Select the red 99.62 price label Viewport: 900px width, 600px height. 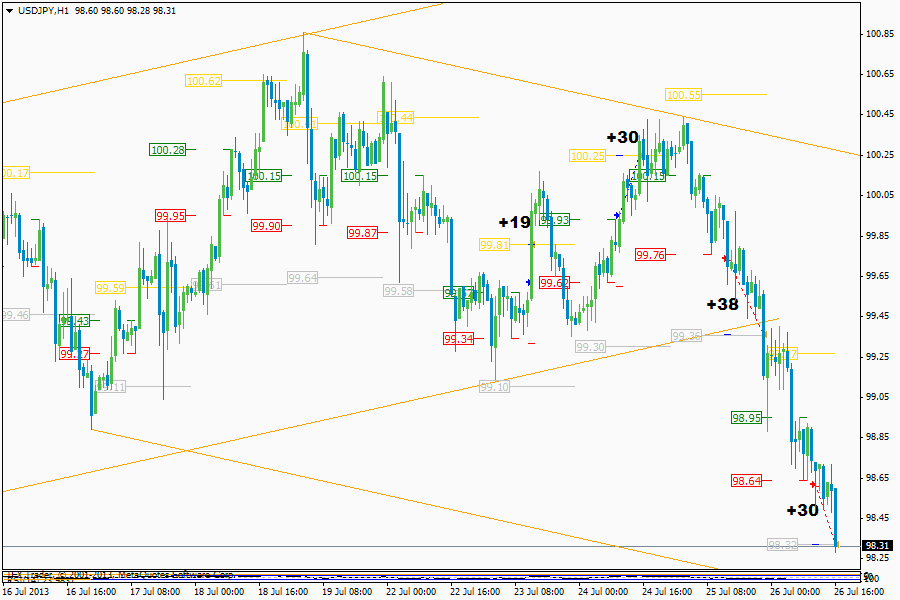554,282
